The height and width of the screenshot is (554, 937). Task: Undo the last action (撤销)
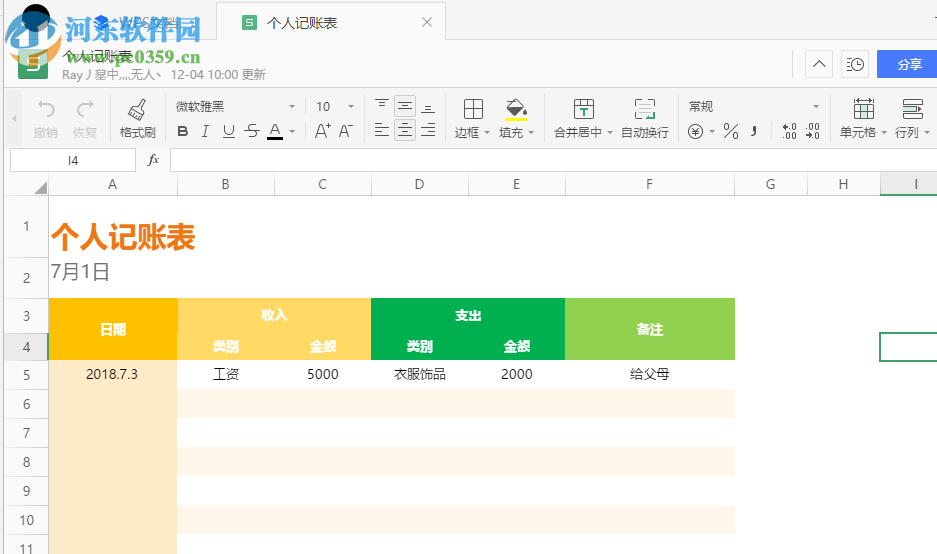coord(46,118)
